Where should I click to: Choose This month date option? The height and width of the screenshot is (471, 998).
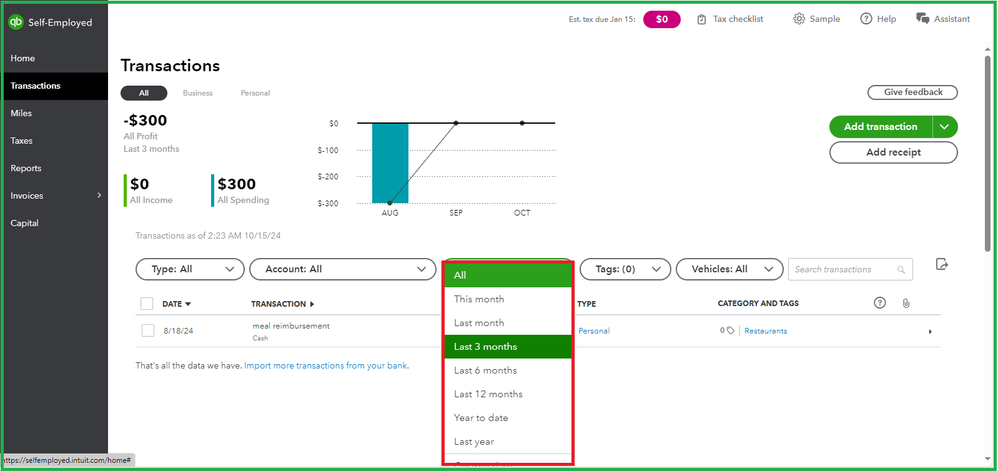coord(507,299)
